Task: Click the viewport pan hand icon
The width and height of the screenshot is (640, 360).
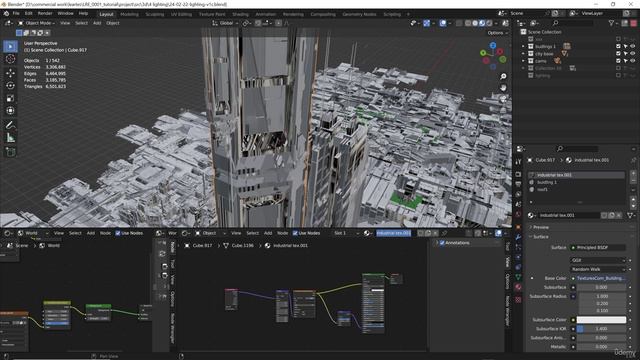Action: (x=503, y=88)
